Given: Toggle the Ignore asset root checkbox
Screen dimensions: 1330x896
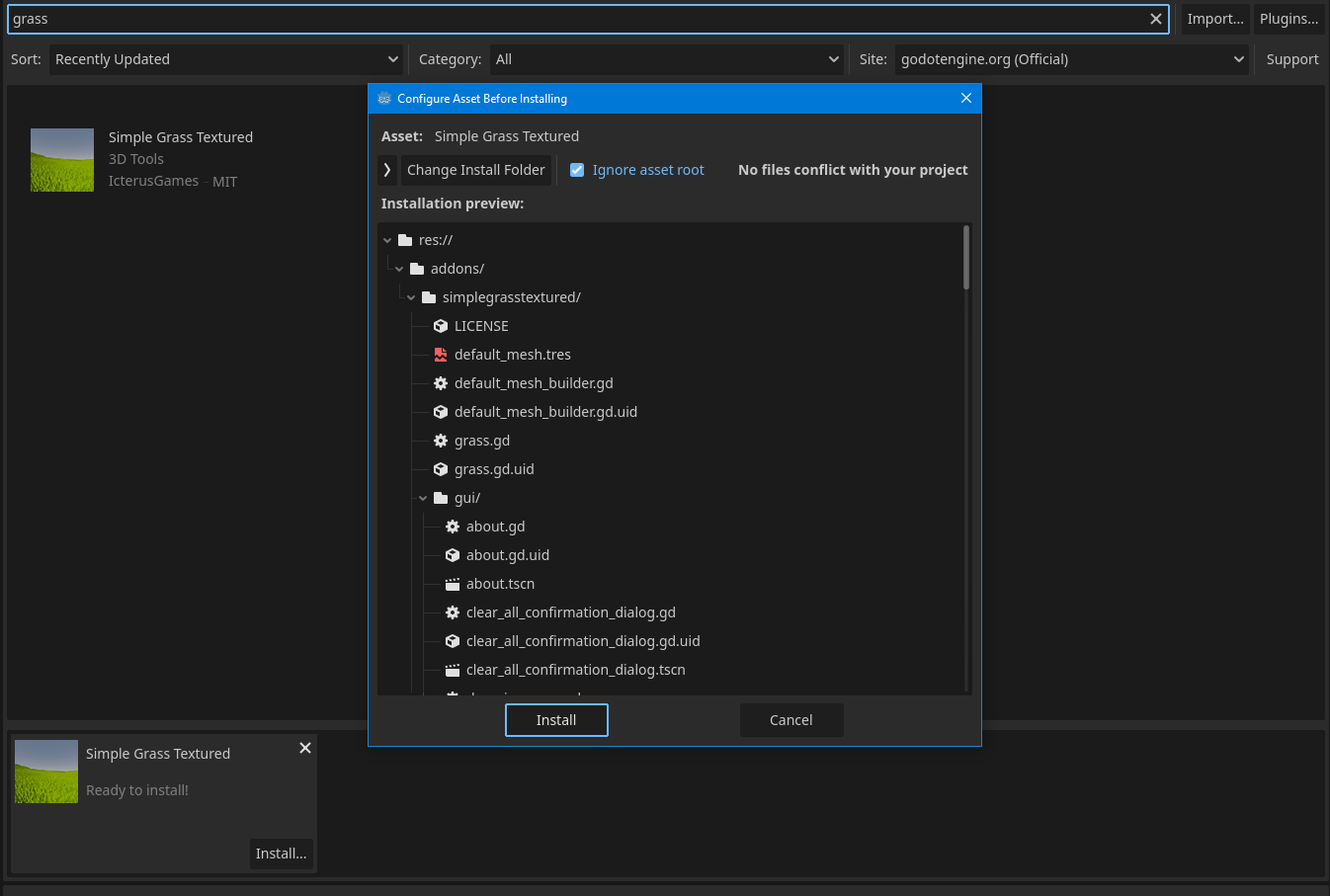Looking at the screenshot, I should pos(577,170).
